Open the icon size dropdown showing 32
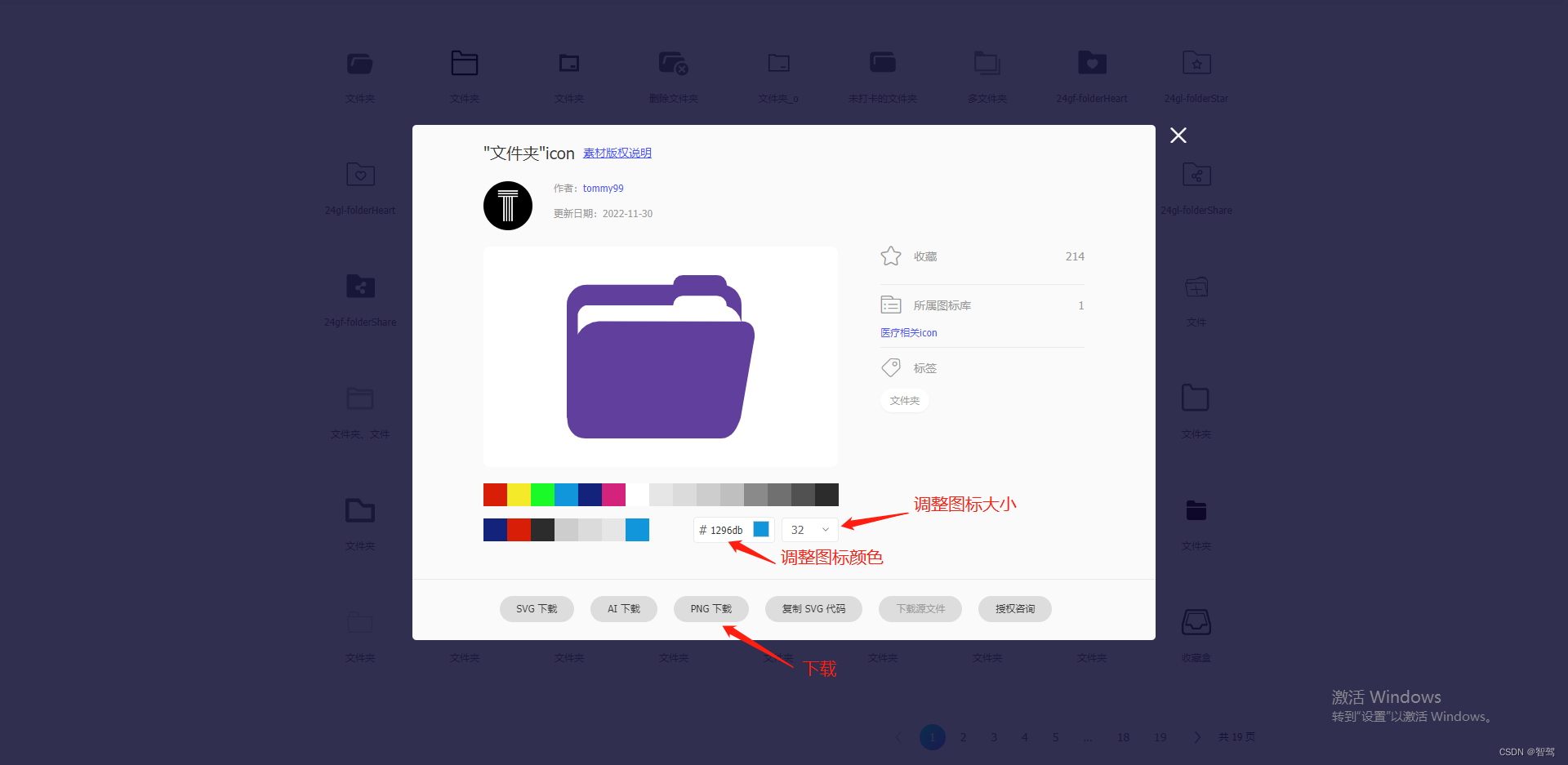Screen dimensions: 1568x765 click(810, 530)
